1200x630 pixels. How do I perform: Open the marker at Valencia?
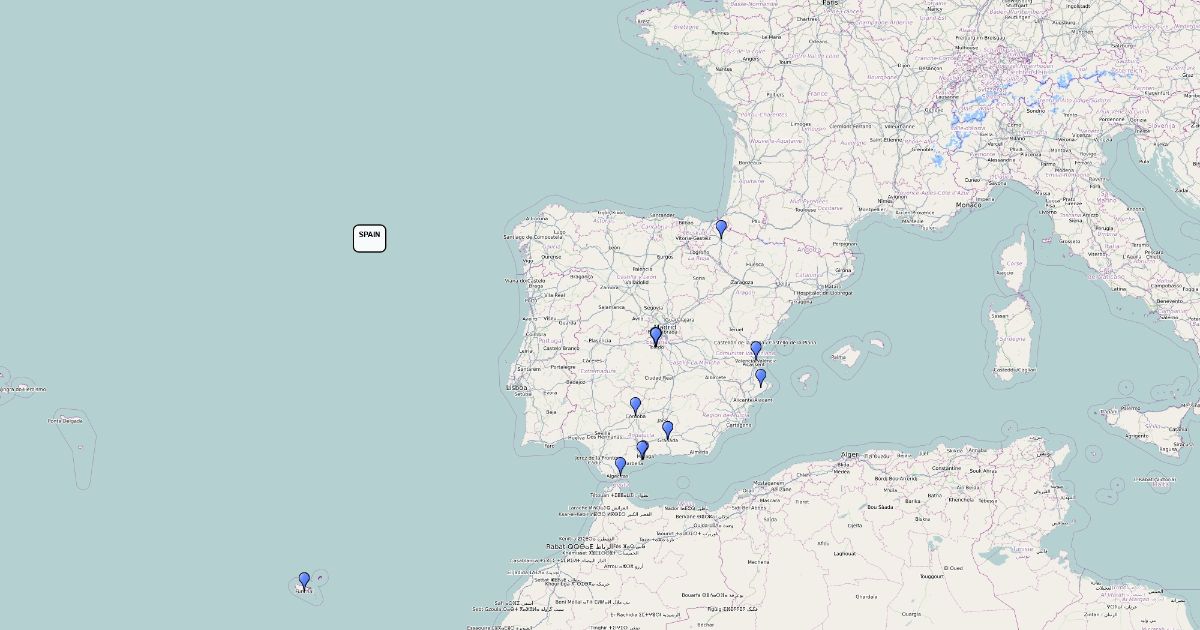pos(756,350)
